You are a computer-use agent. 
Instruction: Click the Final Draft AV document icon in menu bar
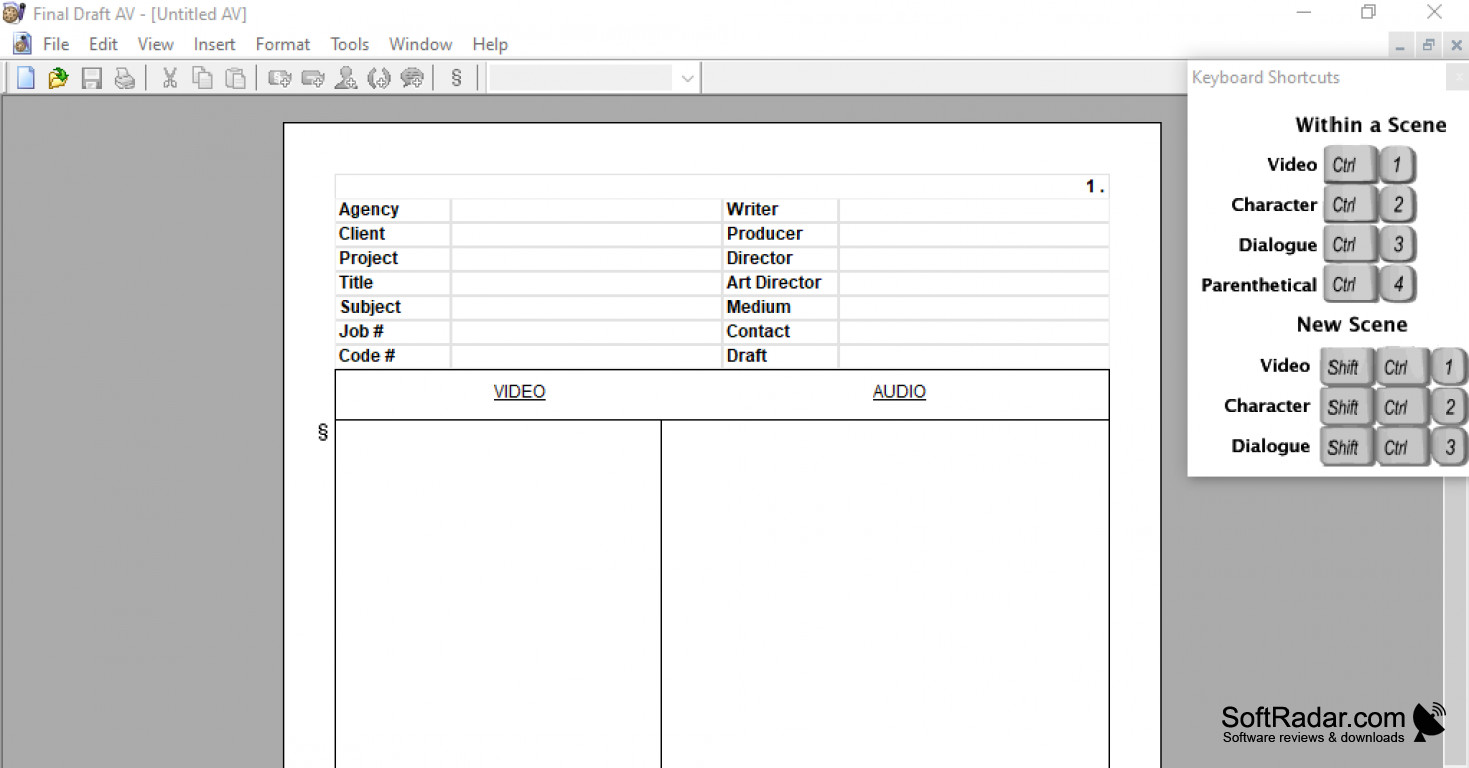click(x=22, y=44)
